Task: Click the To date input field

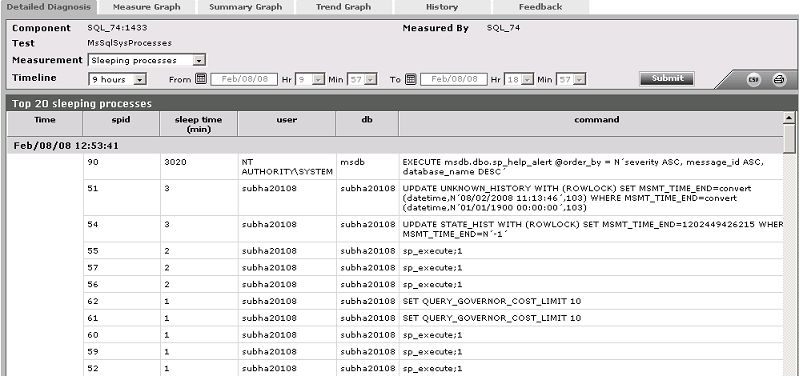Action: (x=454, y=79)
